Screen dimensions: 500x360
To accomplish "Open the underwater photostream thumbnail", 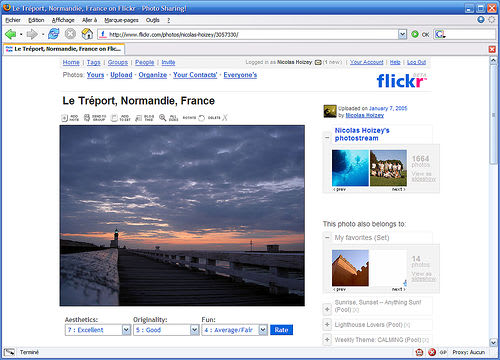I will 350,168.
